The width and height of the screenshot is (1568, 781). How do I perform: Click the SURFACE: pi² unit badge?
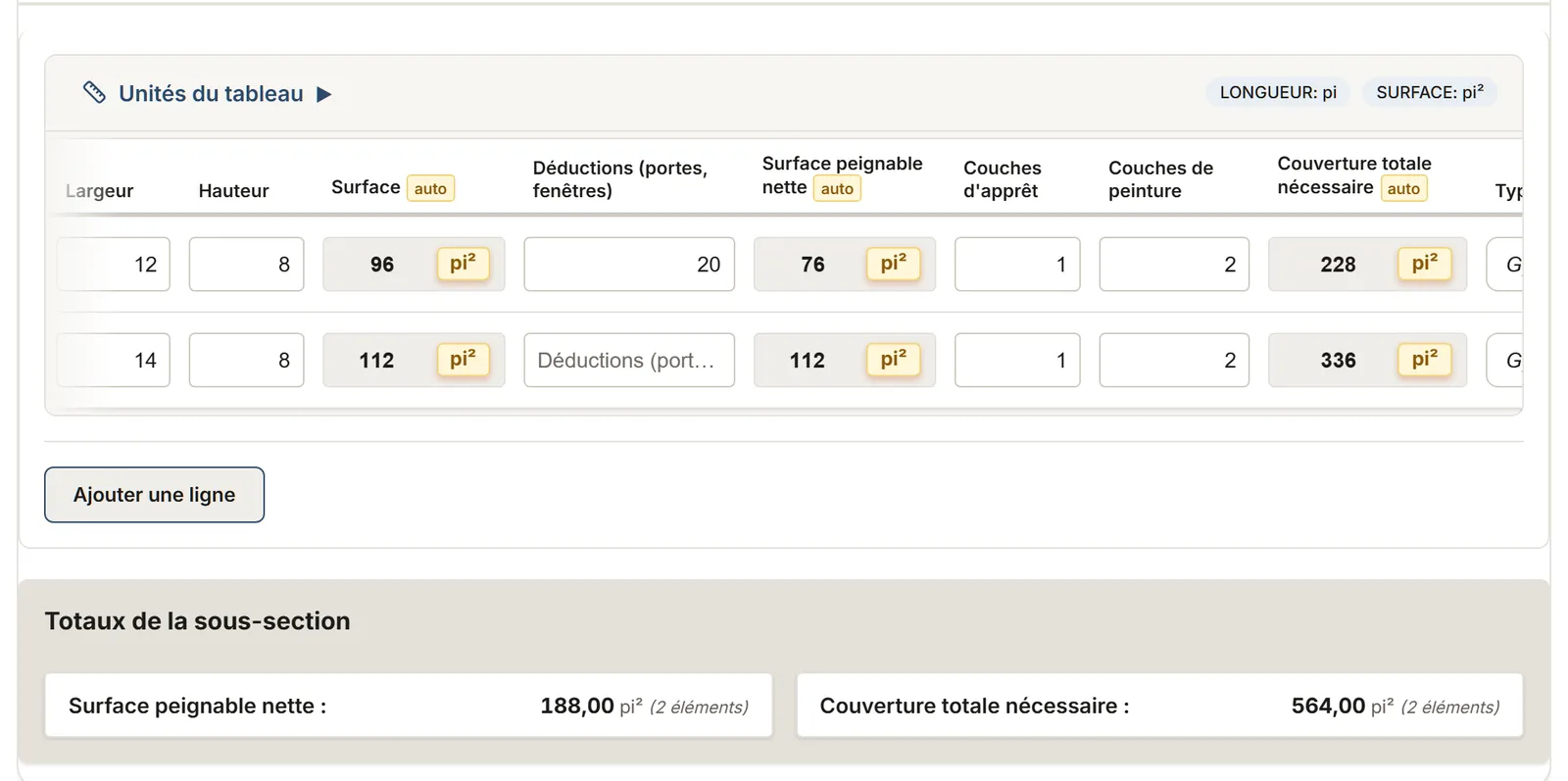coord(1430,92)
